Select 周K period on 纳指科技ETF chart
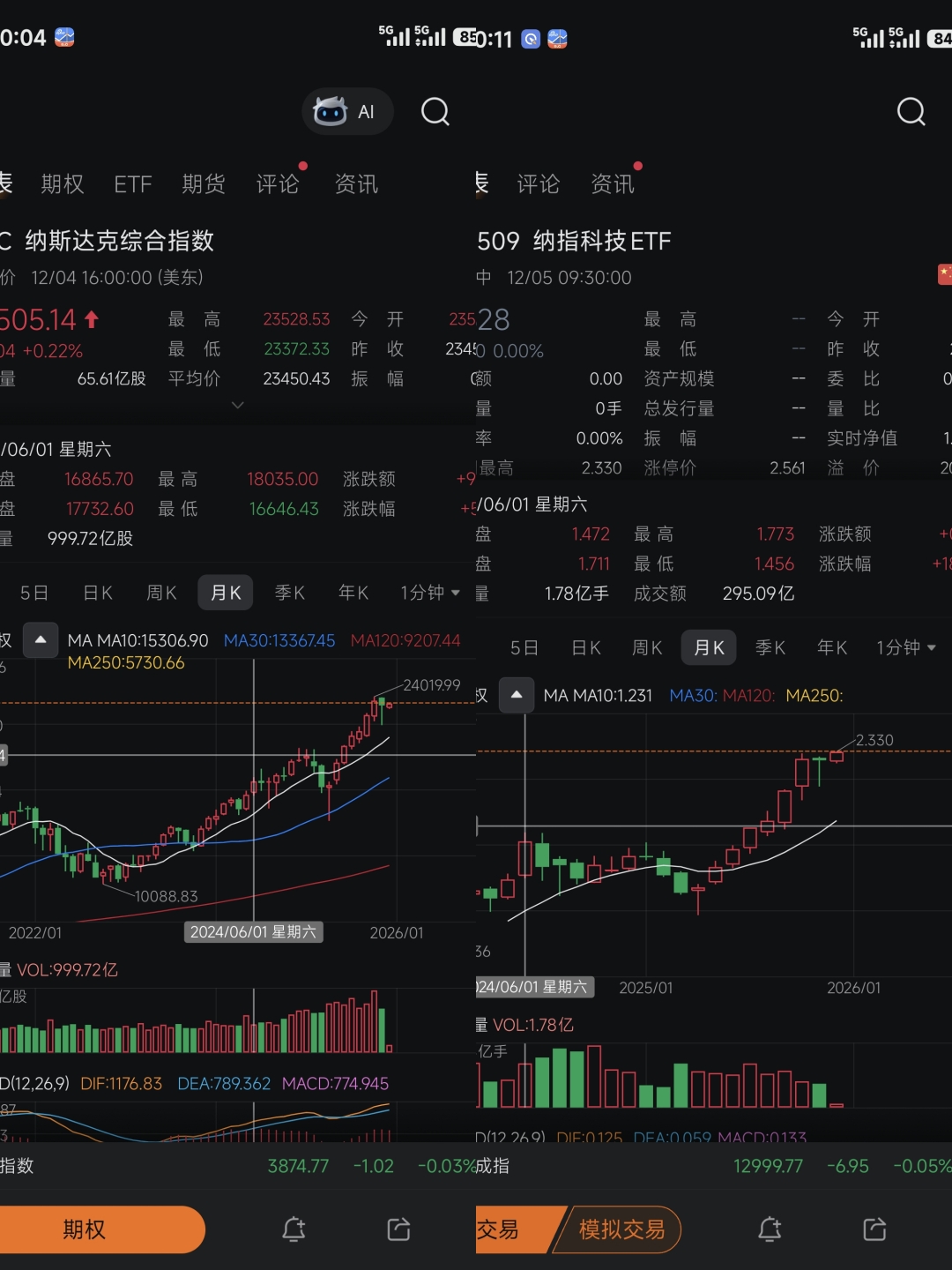This screenshot has height=1270, width=952. pyautogui.click(x=647, y=647)
